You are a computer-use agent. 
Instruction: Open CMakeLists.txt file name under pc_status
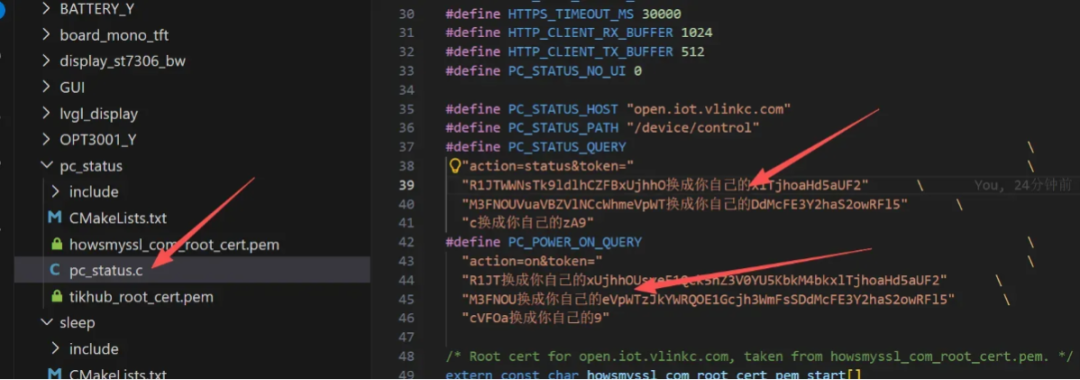[118, 218]
